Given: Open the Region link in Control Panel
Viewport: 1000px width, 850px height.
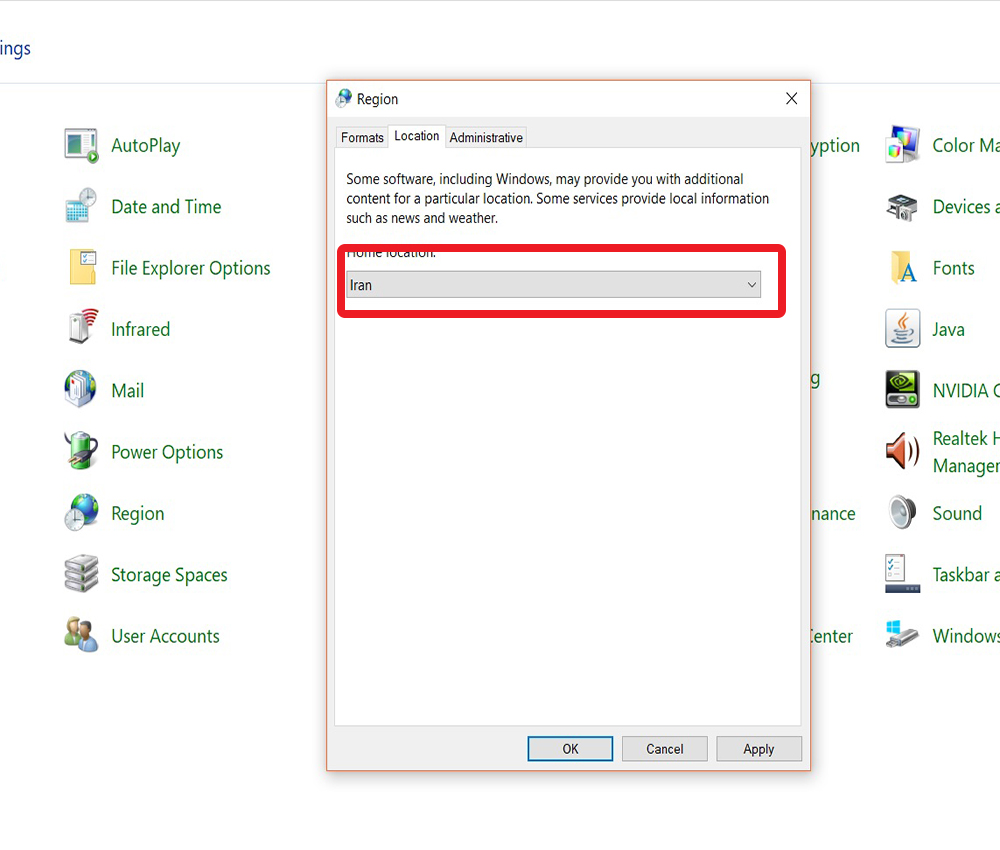Looking at the screenshot, I should [137, 514].
